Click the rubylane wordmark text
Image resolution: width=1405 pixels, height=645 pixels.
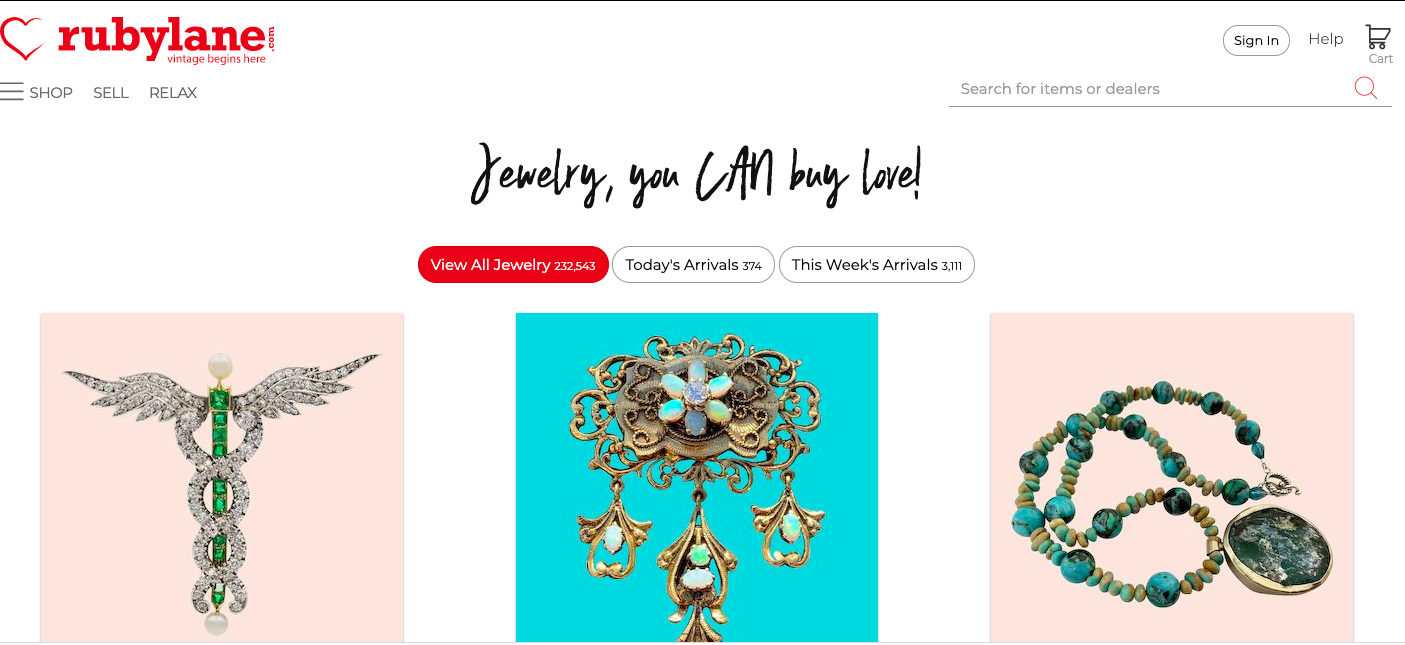tap(160, 36)
